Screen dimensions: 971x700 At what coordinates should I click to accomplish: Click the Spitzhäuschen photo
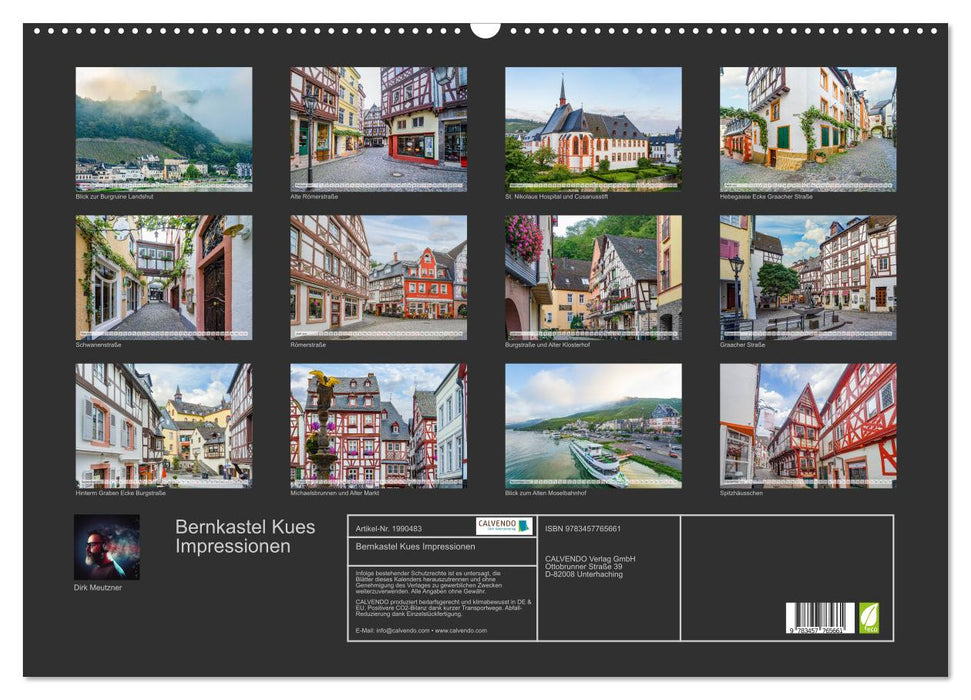tap(807, 425)
